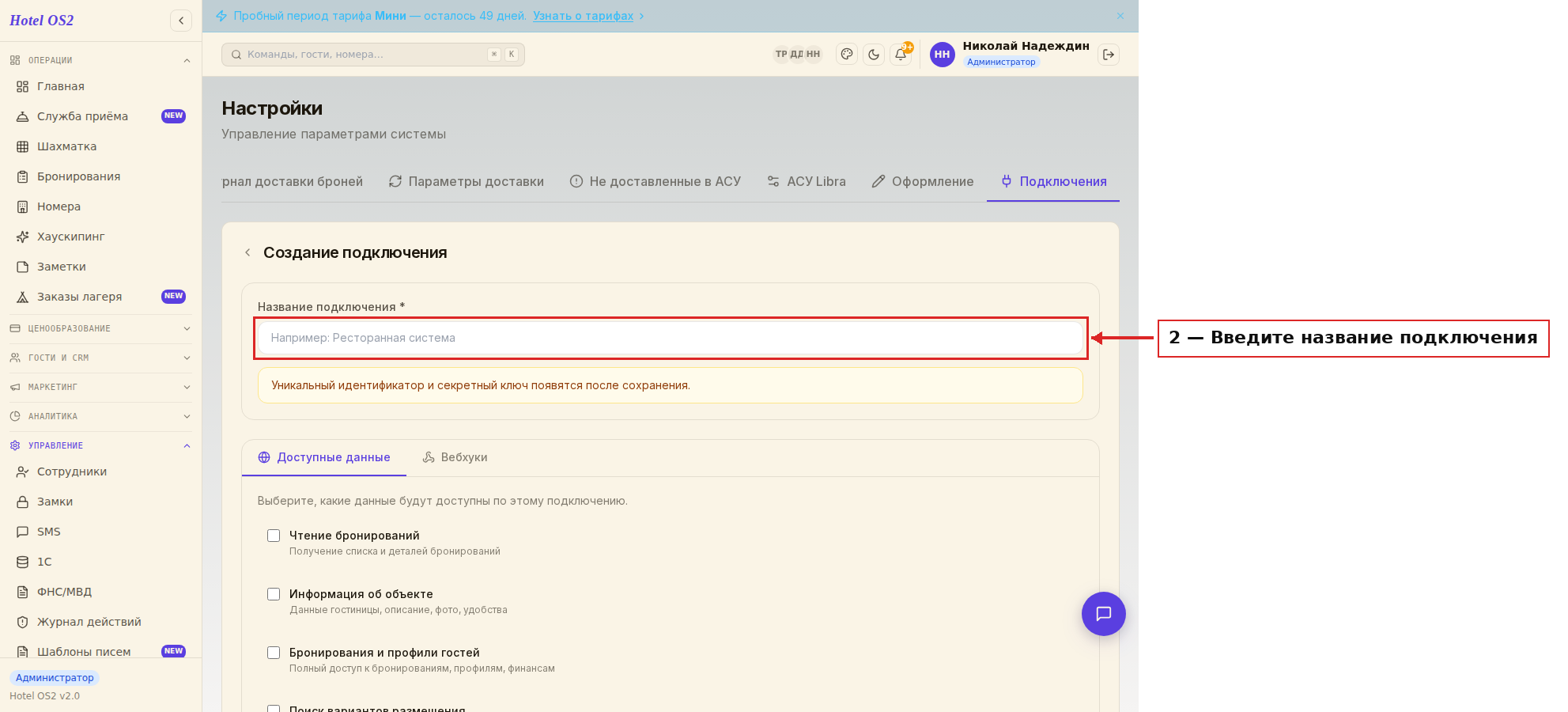Open the chat support bubble
Viewport: 1568px width, 712px height.
(x=1104, y=614)
